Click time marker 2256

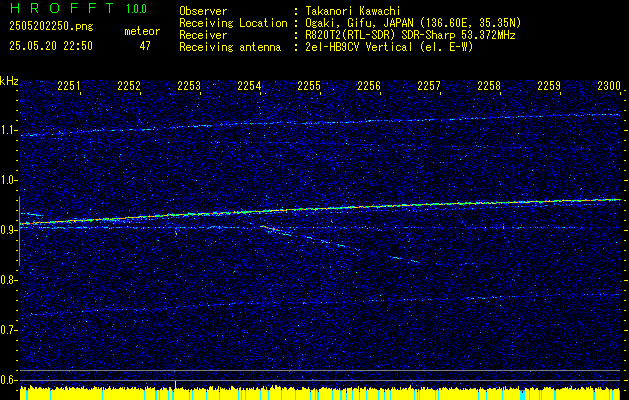point(369,85)
